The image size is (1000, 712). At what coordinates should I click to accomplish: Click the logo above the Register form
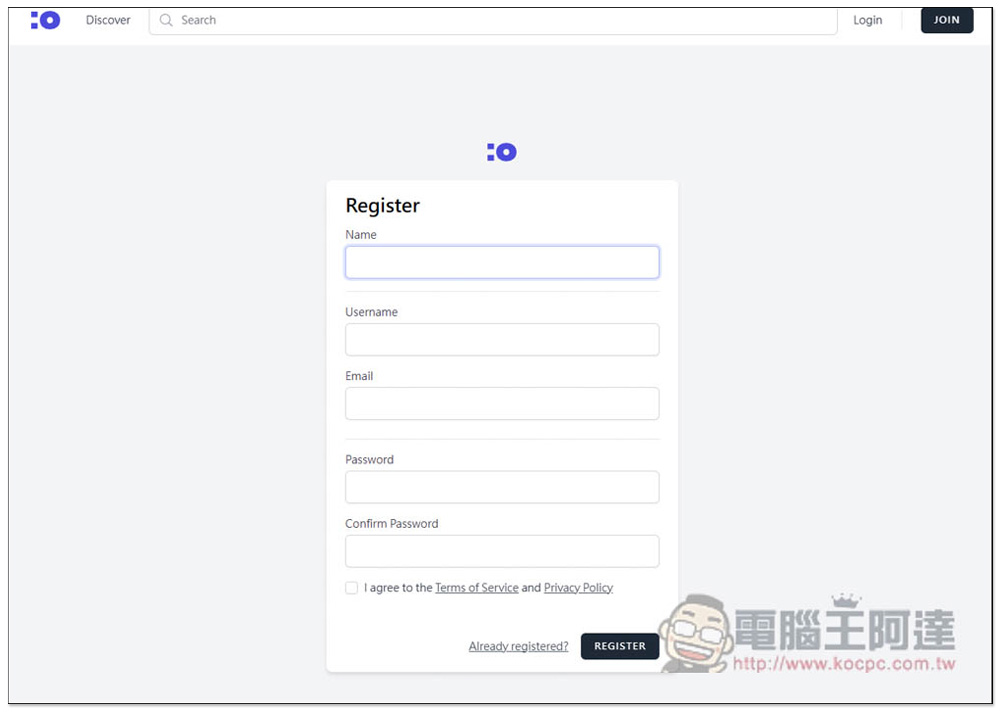[x=502, y=152]
